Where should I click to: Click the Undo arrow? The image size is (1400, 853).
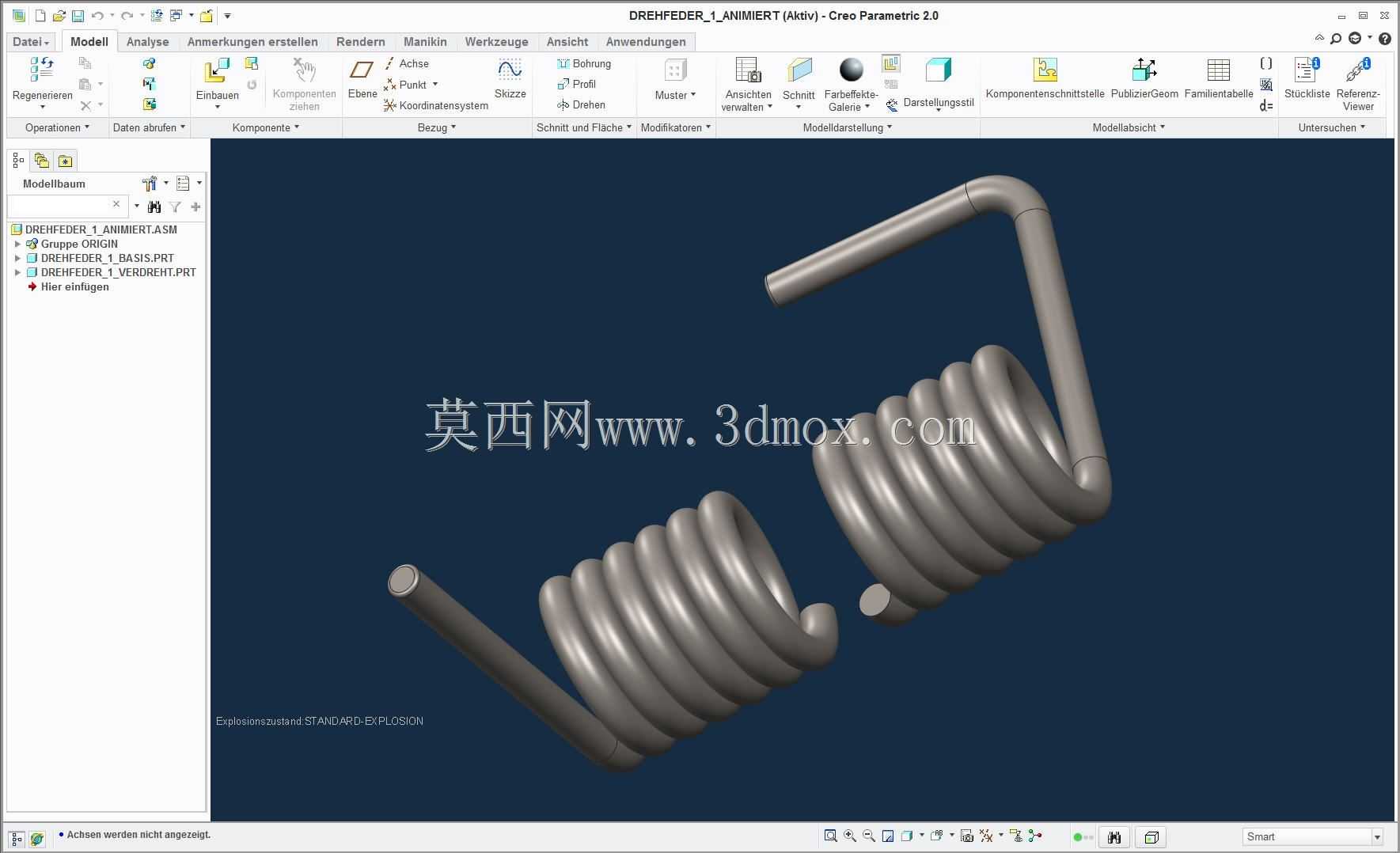(x=97, y=16)
